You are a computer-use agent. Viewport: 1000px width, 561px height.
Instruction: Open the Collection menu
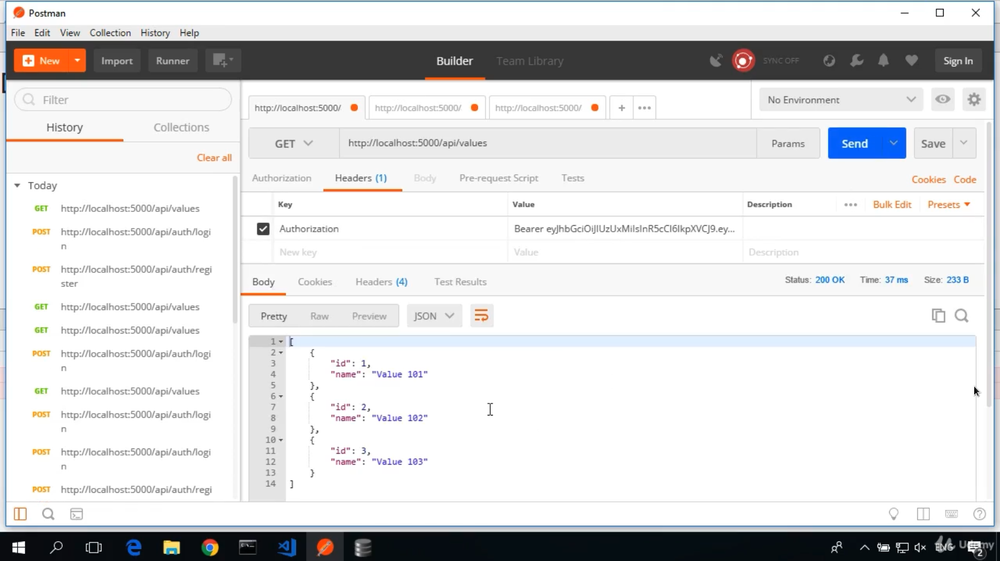pos(110,33)
